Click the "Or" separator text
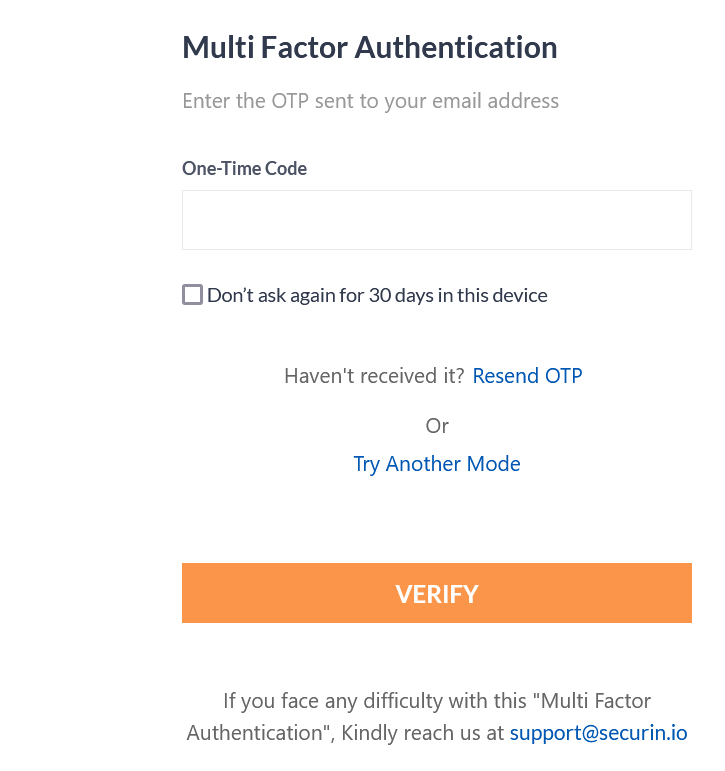 pos(437,425)
